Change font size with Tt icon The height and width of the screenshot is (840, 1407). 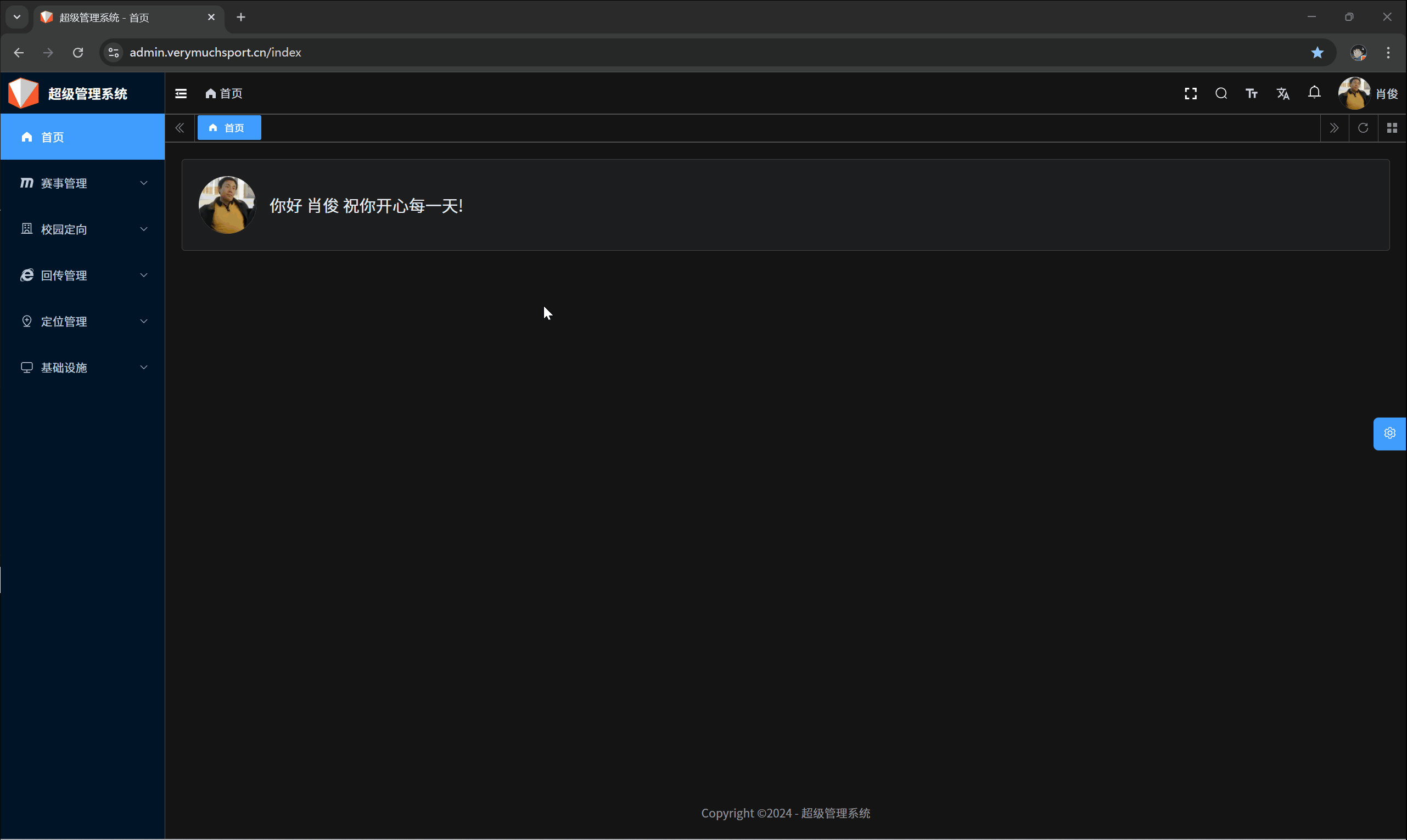(x=1251, y=93)
